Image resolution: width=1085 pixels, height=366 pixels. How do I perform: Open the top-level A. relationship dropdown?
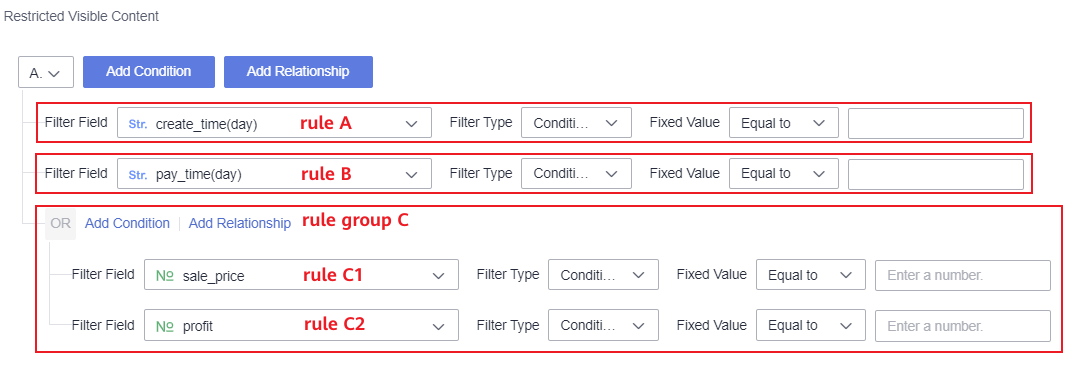pos(46,72)
